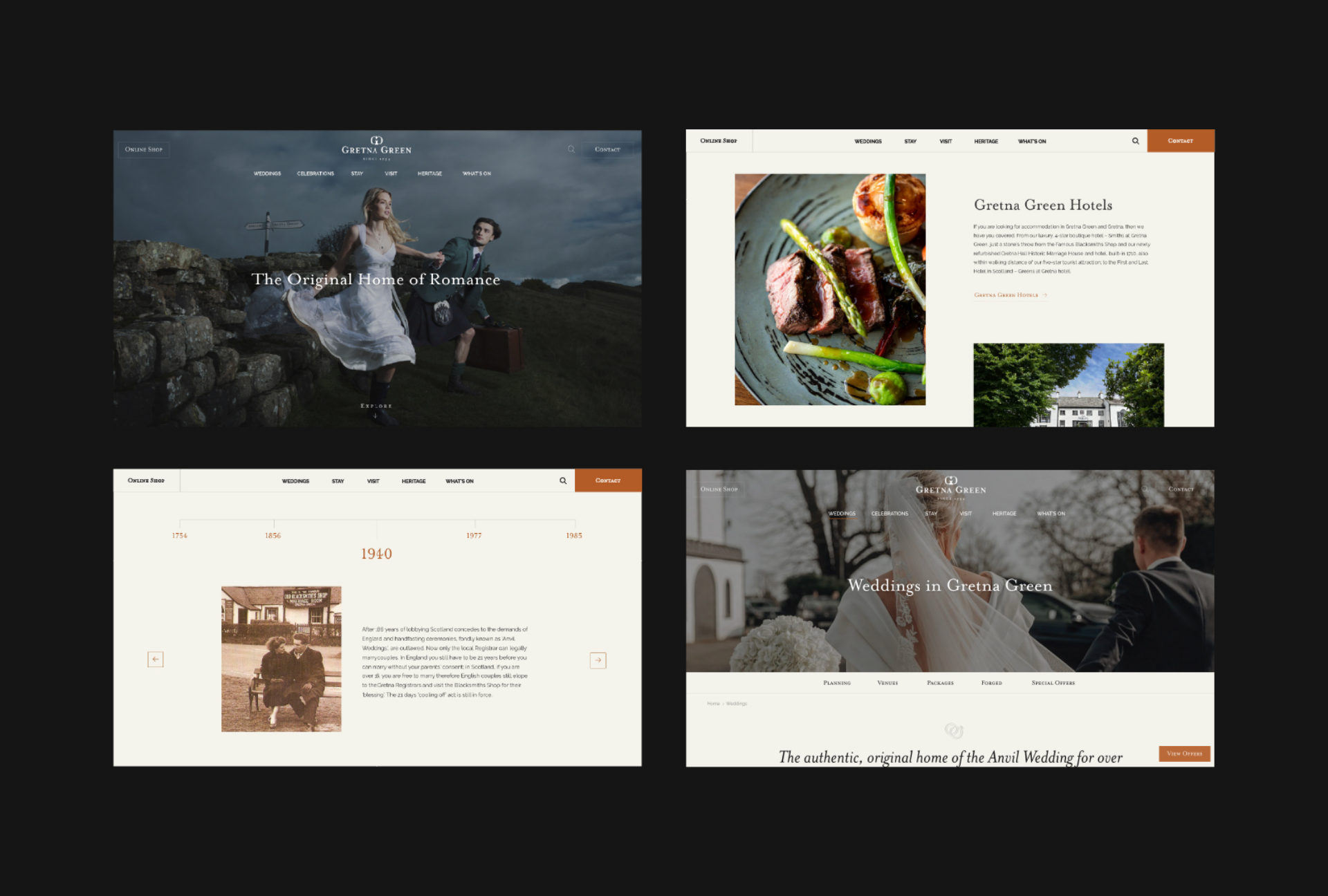Open the Planning sub-navigation tab

click(837, 683)
